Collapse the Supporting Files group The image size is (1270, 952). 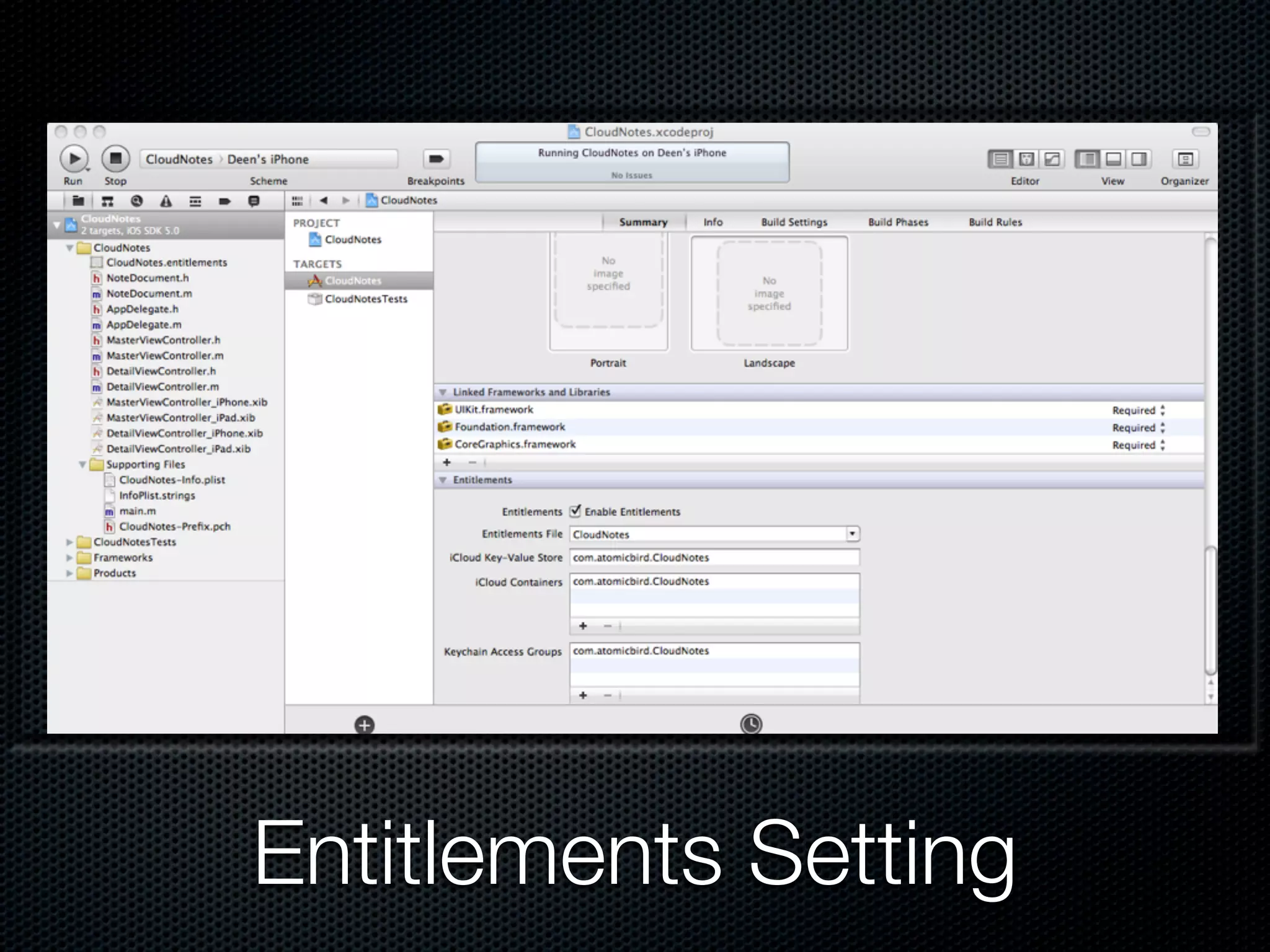[82, 465]
